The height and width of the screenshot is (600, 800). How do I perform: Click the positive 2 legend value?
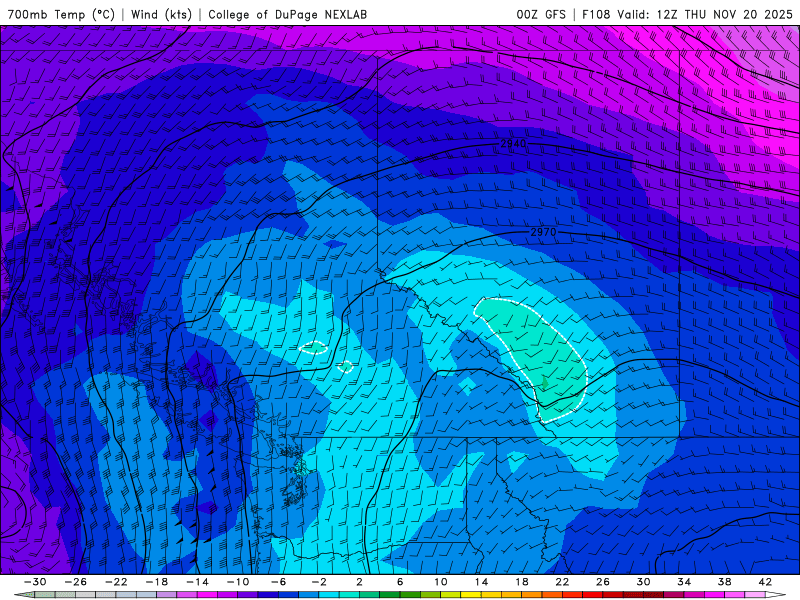click(359, 582)
